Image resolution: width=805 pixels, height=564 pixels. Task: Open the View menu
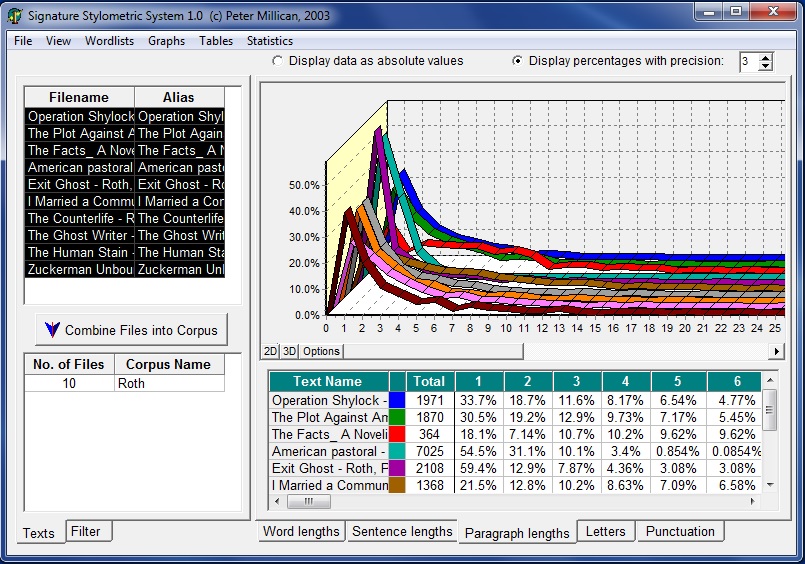tap(58, 41)
